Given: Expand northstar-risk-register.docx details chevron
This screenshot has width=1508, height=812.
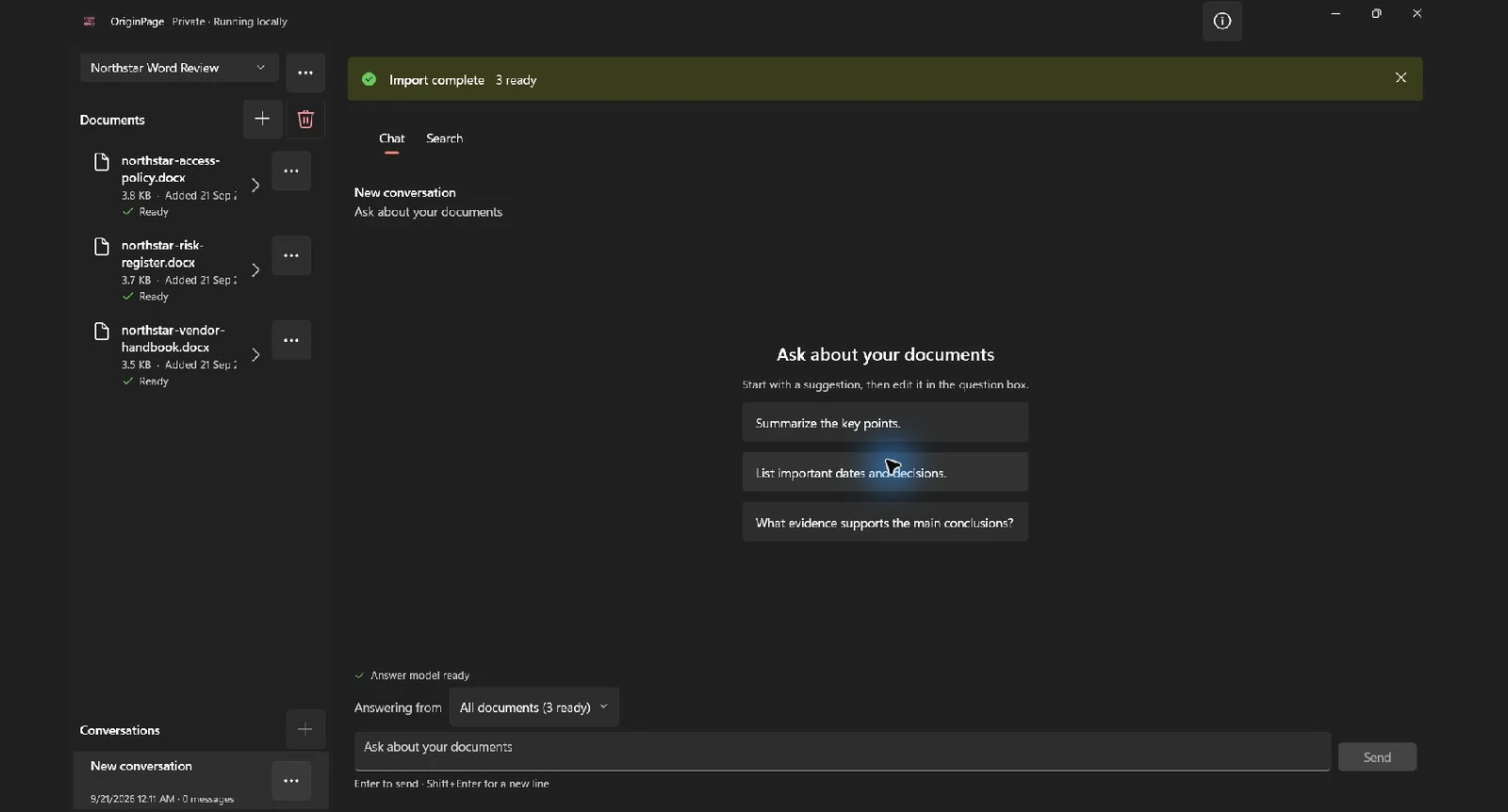Looking at the screenshot, I should [x=254, y=269].
